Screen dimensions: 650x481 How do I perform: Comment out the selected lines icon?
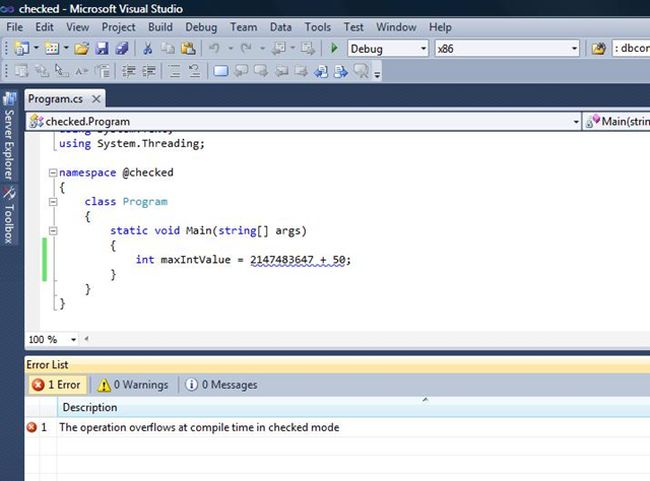(175, 71)
